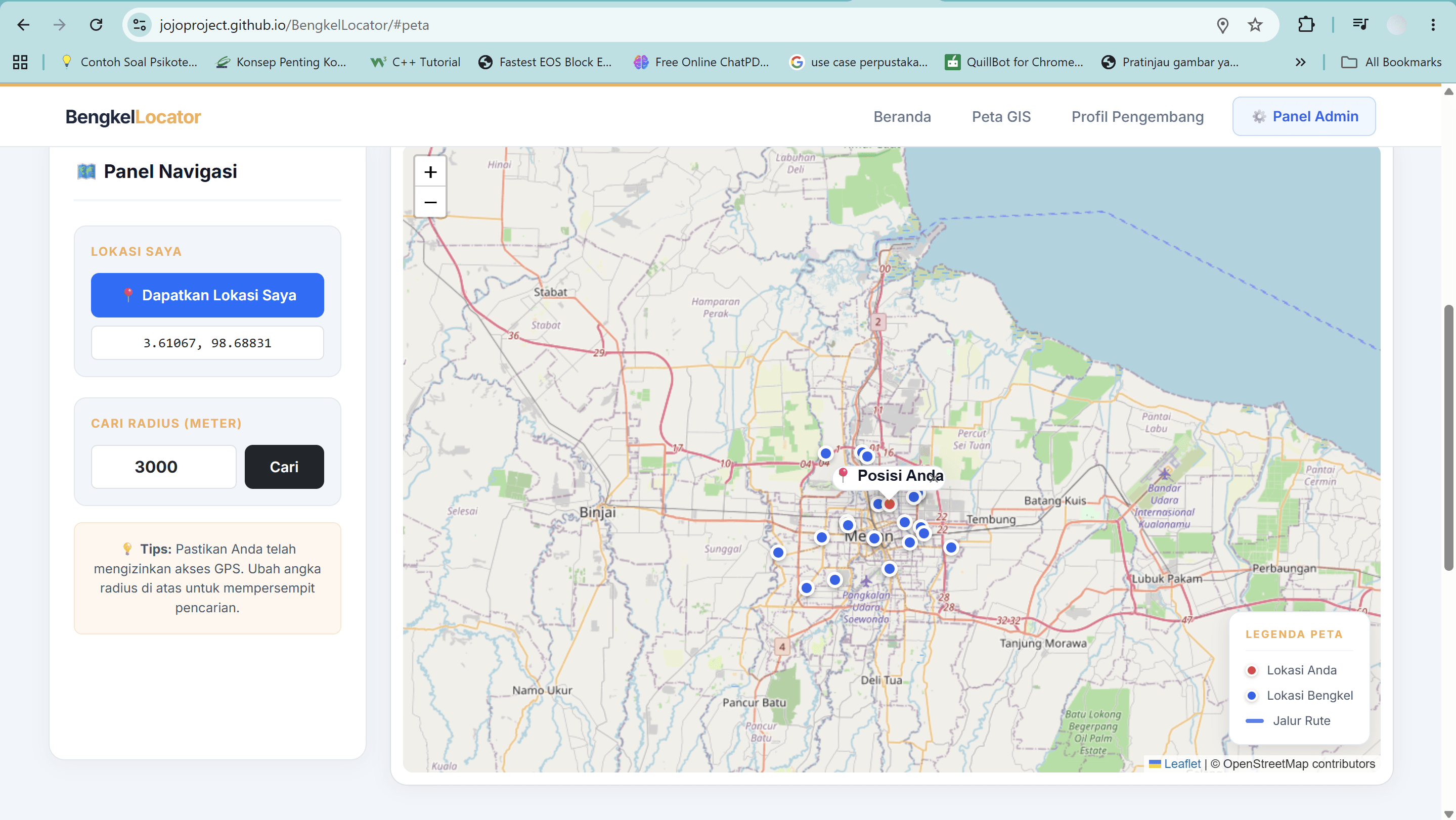Click the Cari search button
This screenshot has width=1456, height=820.
(x=284, y=467)
